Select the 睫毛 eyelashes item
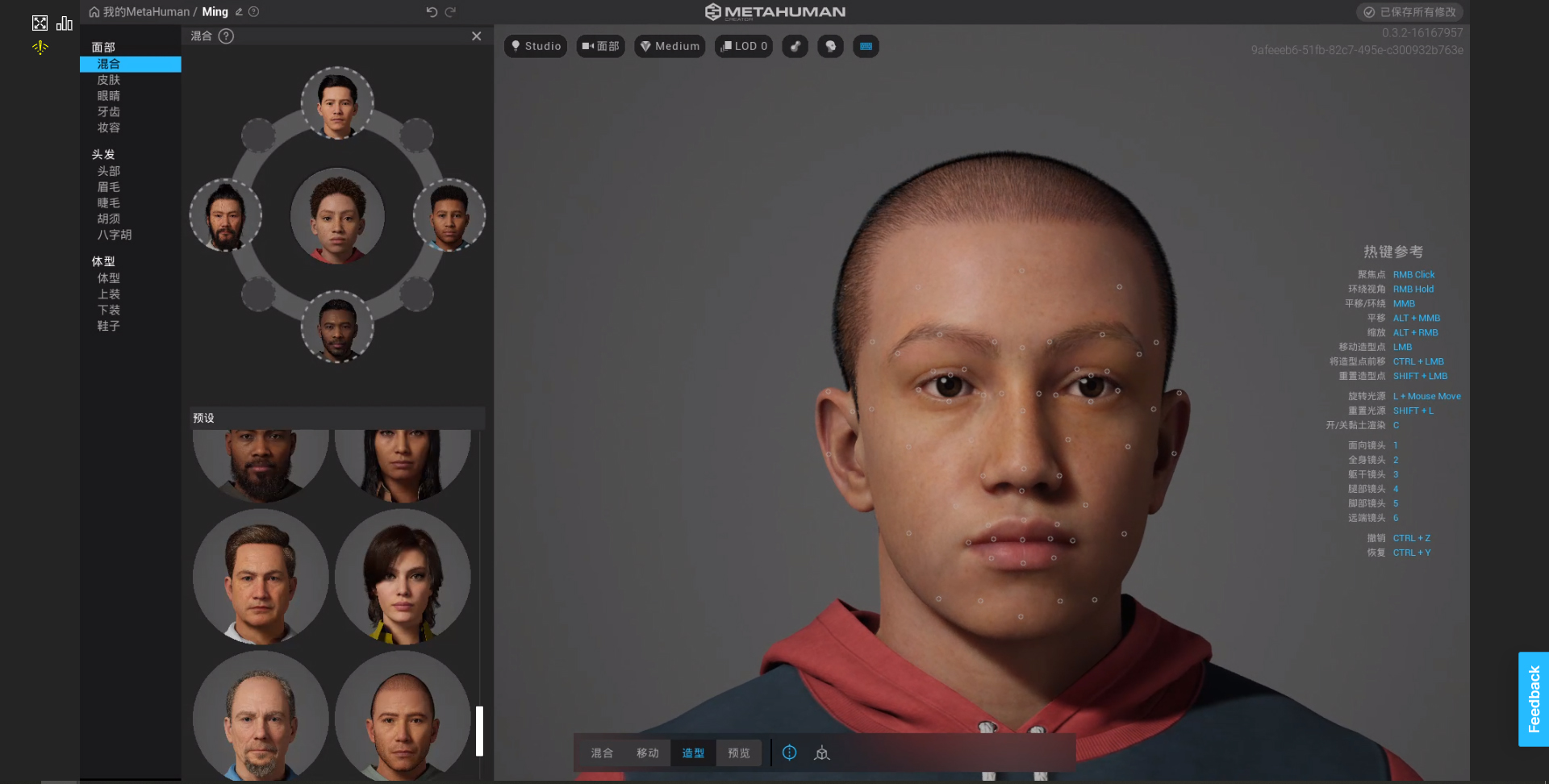 (x=109, y=203)
